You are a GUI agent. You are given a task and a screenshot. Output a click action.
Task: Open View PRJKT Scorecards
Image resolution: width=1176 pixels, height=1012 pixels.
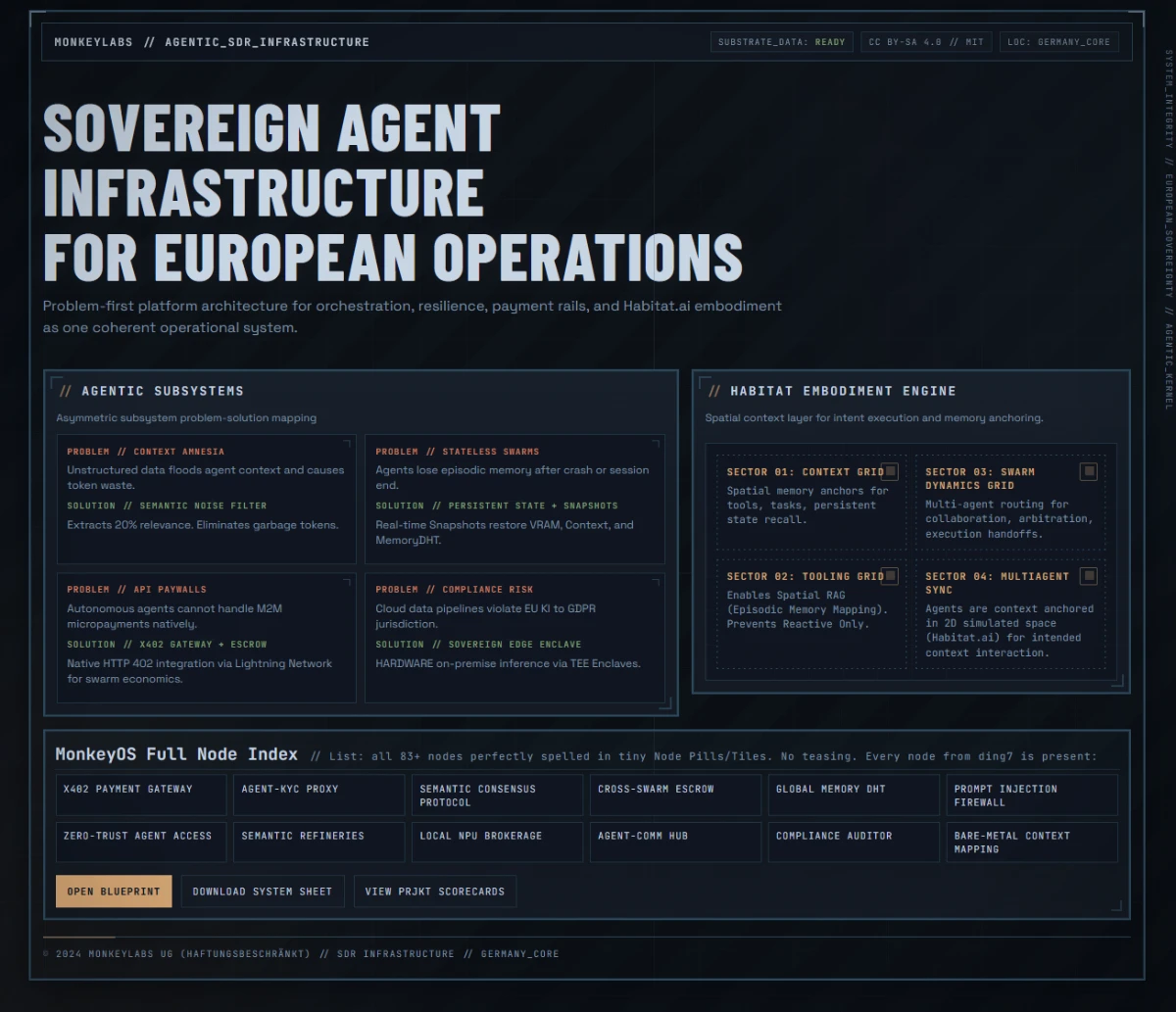click(435, 892)
